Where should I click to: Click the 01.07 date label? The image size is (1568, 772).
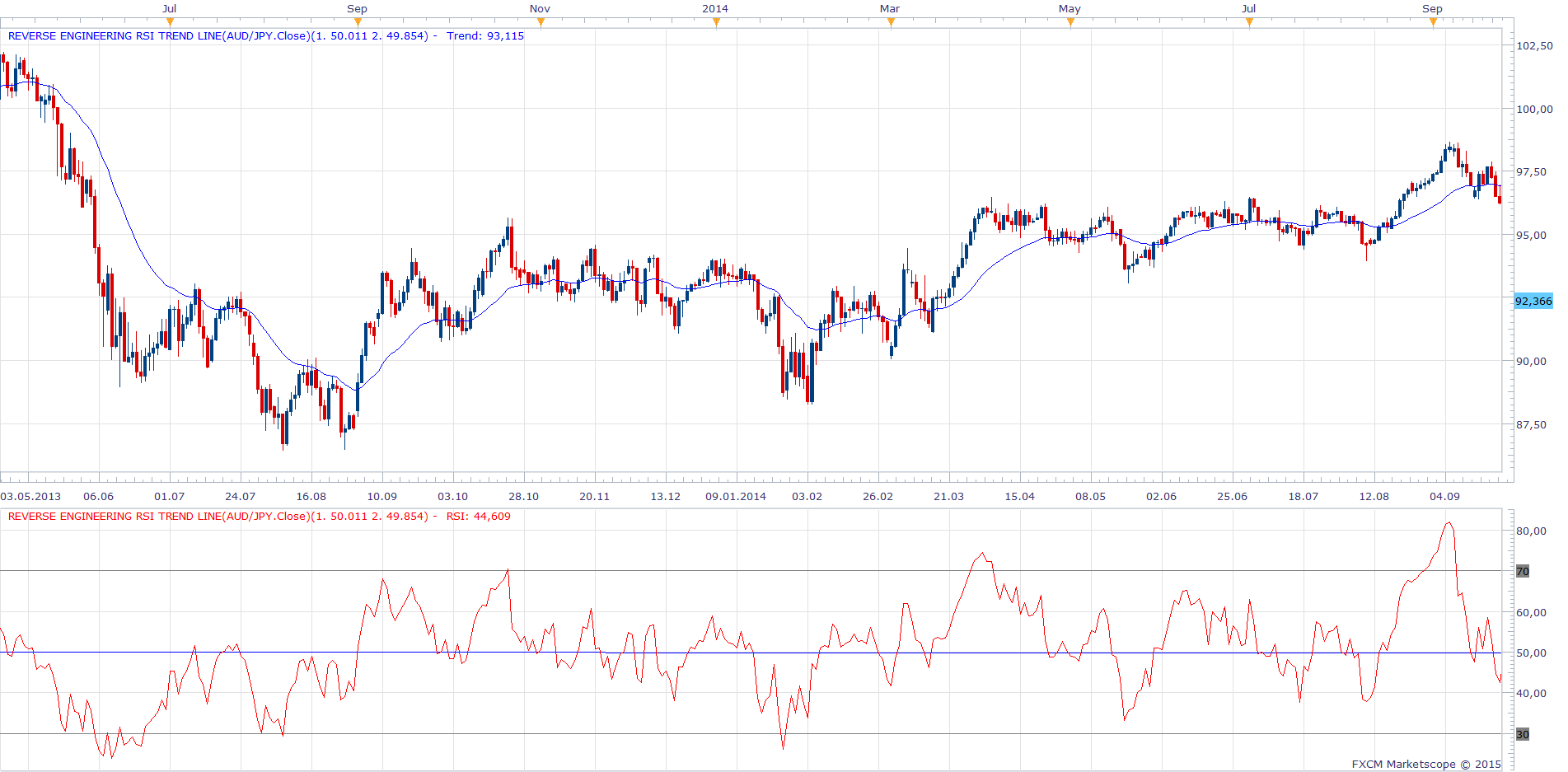(170, 496)
